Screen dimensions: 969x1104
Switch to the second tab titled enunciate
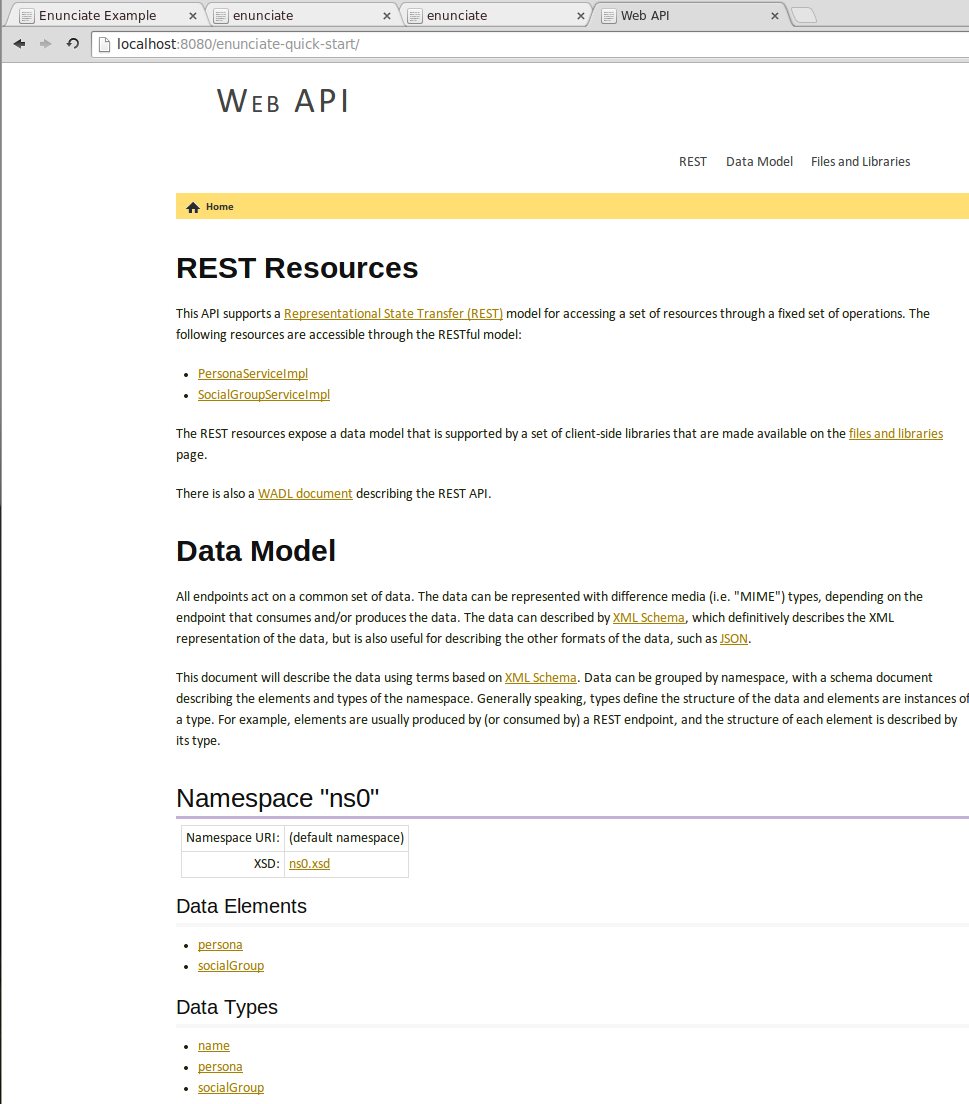pyautogui.click(x=301, y=15)
